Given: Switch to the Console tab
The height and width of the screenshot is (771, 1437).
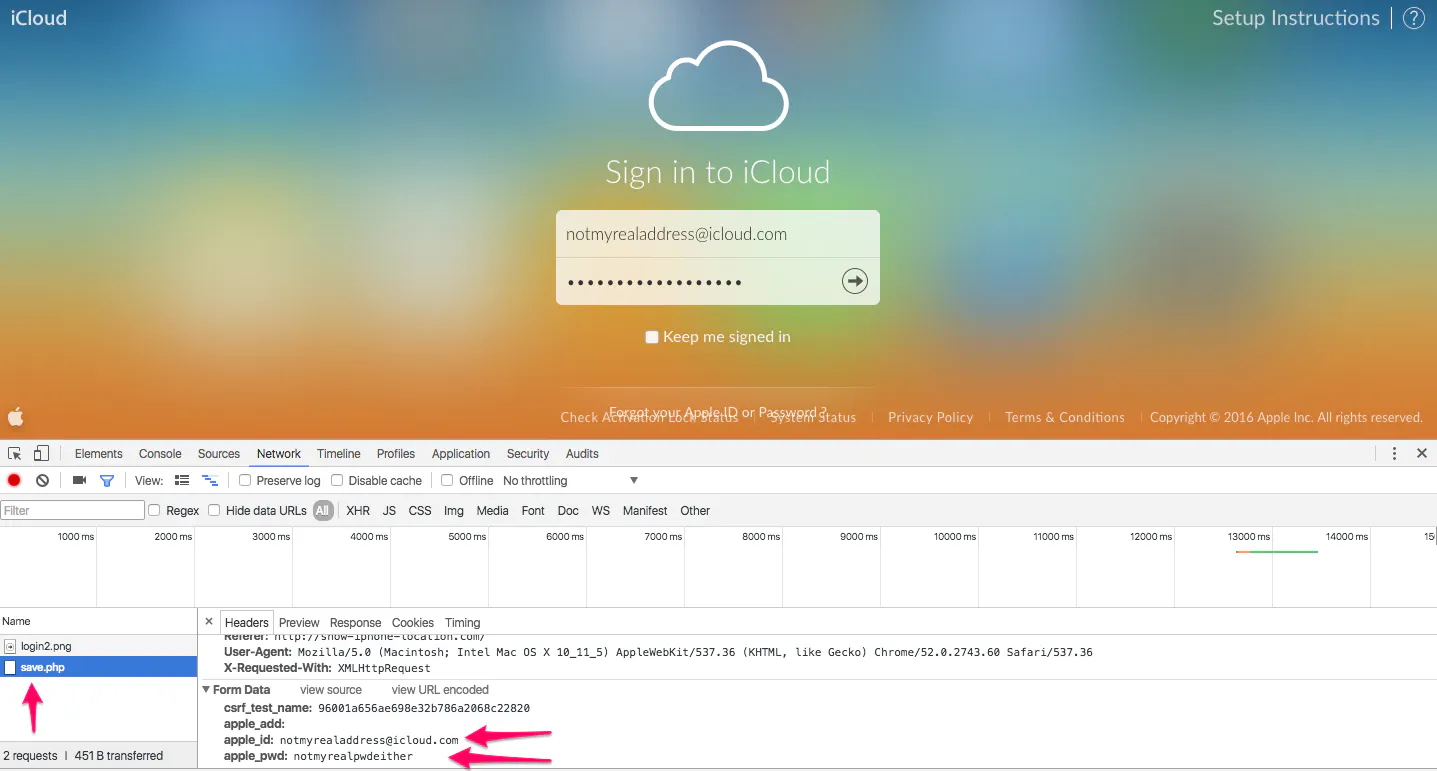Looking at the screenshot, I should 159,453.
